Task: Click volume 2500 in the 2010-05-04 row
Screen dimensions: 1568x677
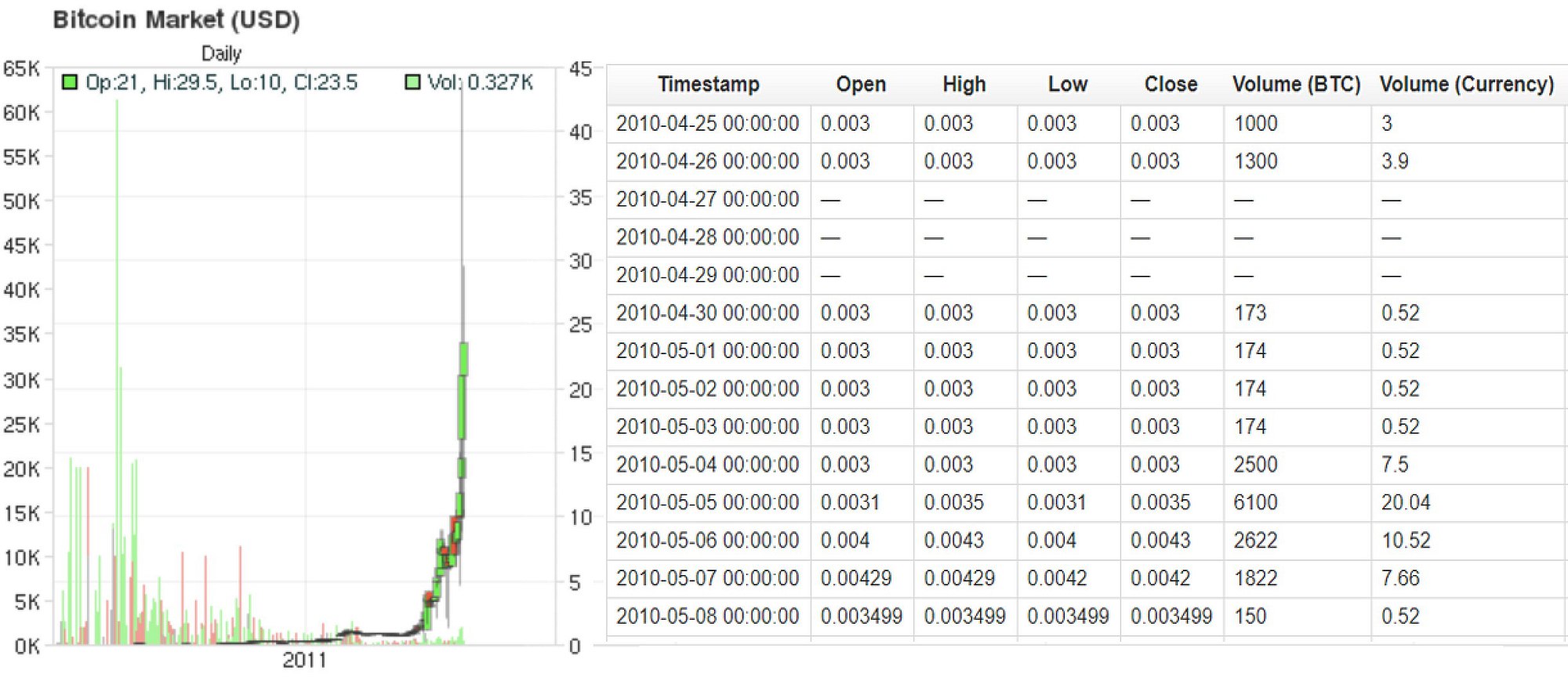Action: pyautogui.click(x=1255, y=465)
